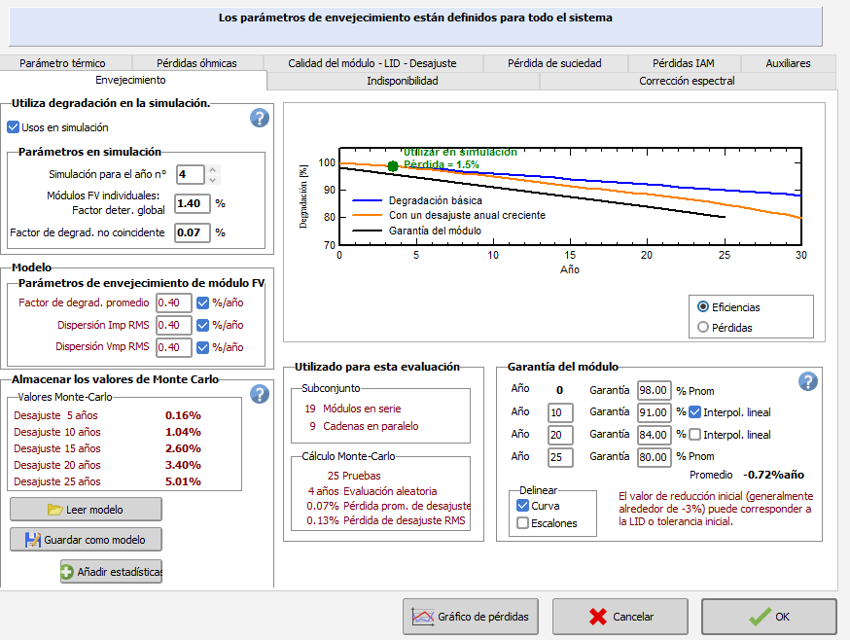The height and width of the screenshot is (640, 850).
Task: Select Pérdidas radio button
Action: [703, 327]
